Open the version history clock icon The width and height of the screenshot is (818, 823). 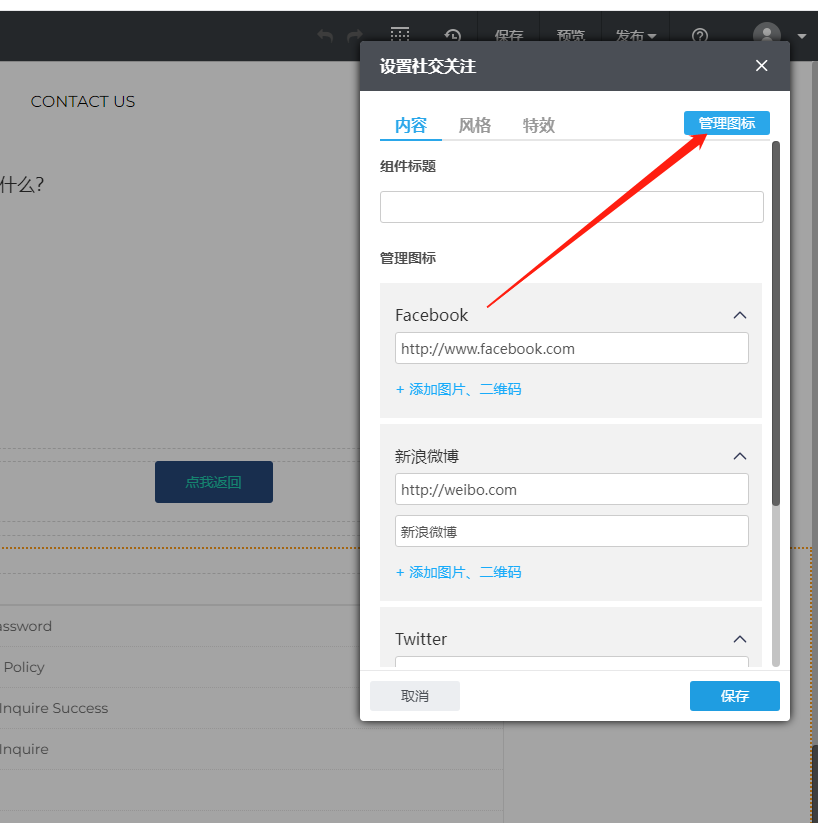pyautogui.click(x=453, y=36)
